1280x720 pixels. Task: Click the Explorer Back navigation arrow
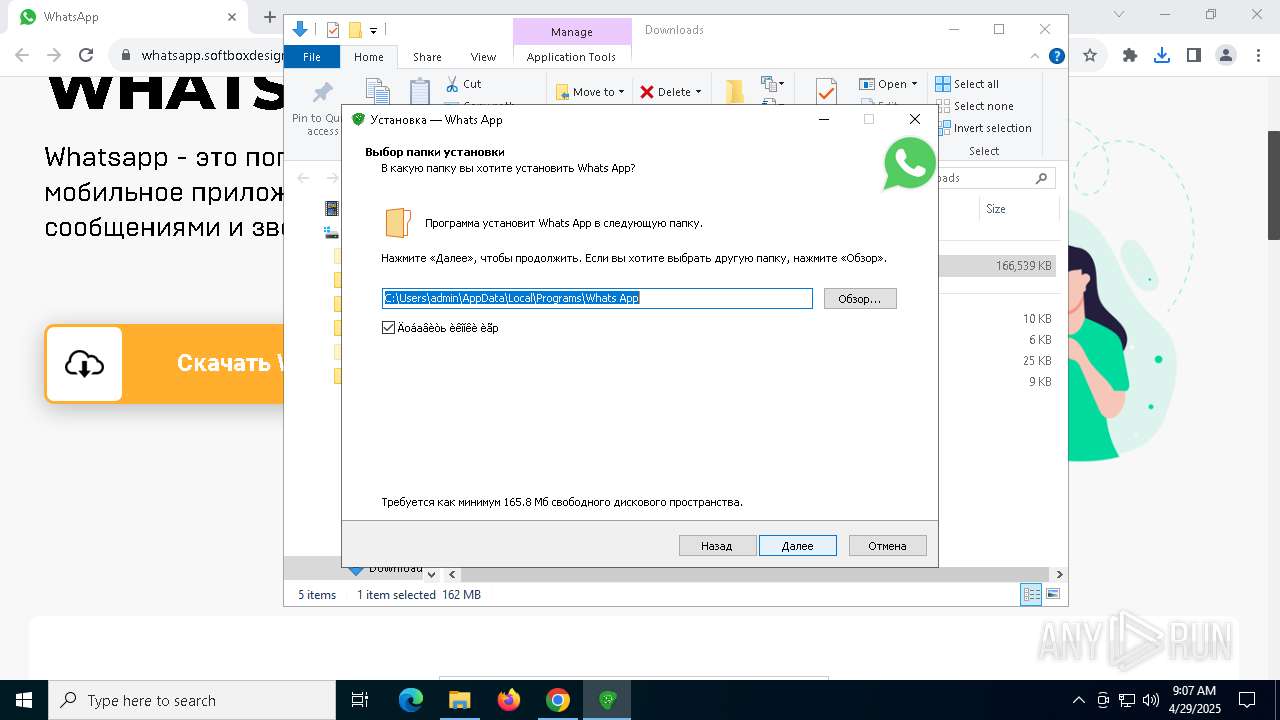303,178
